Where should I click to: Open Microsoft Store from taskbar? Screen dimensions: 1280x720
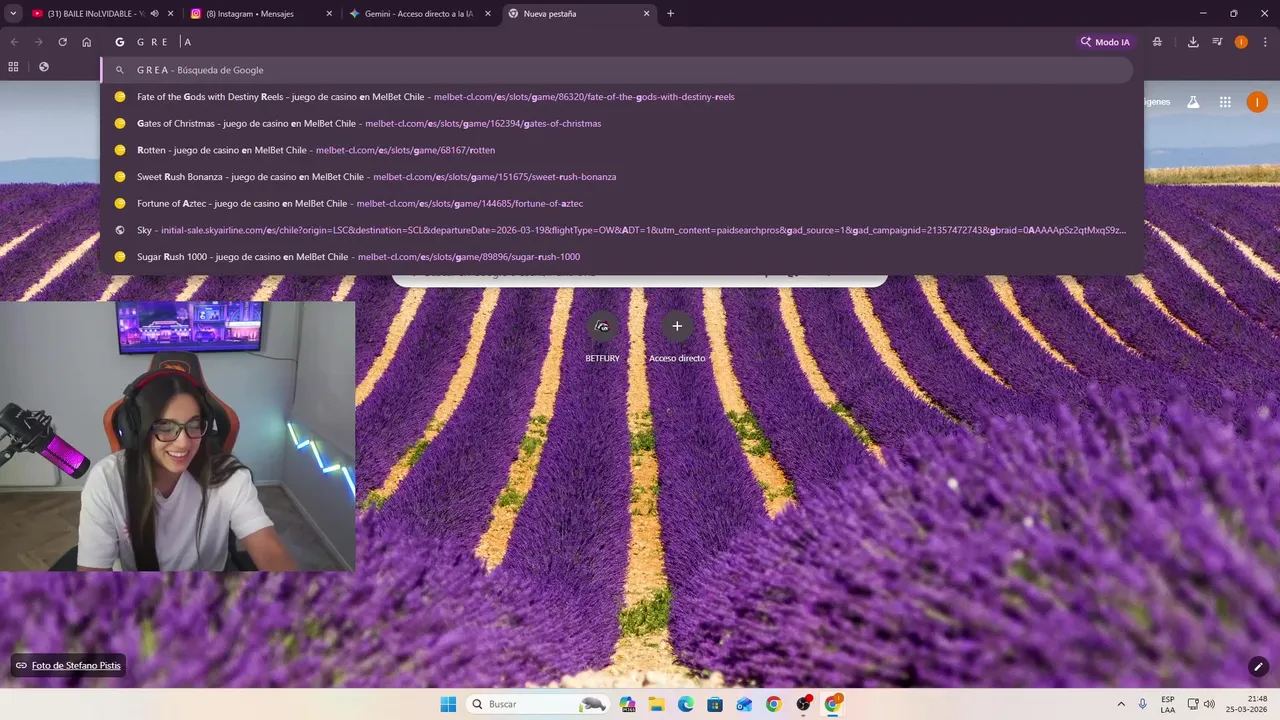click(x=715, y=704)
